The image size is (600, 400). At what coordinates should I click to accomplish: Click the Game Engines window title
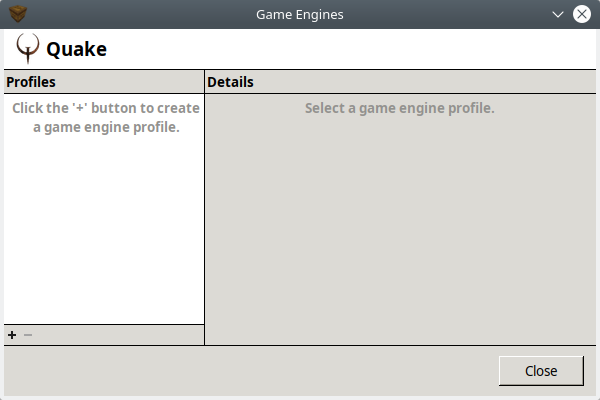pyautogui.click(x=300, y=15)
